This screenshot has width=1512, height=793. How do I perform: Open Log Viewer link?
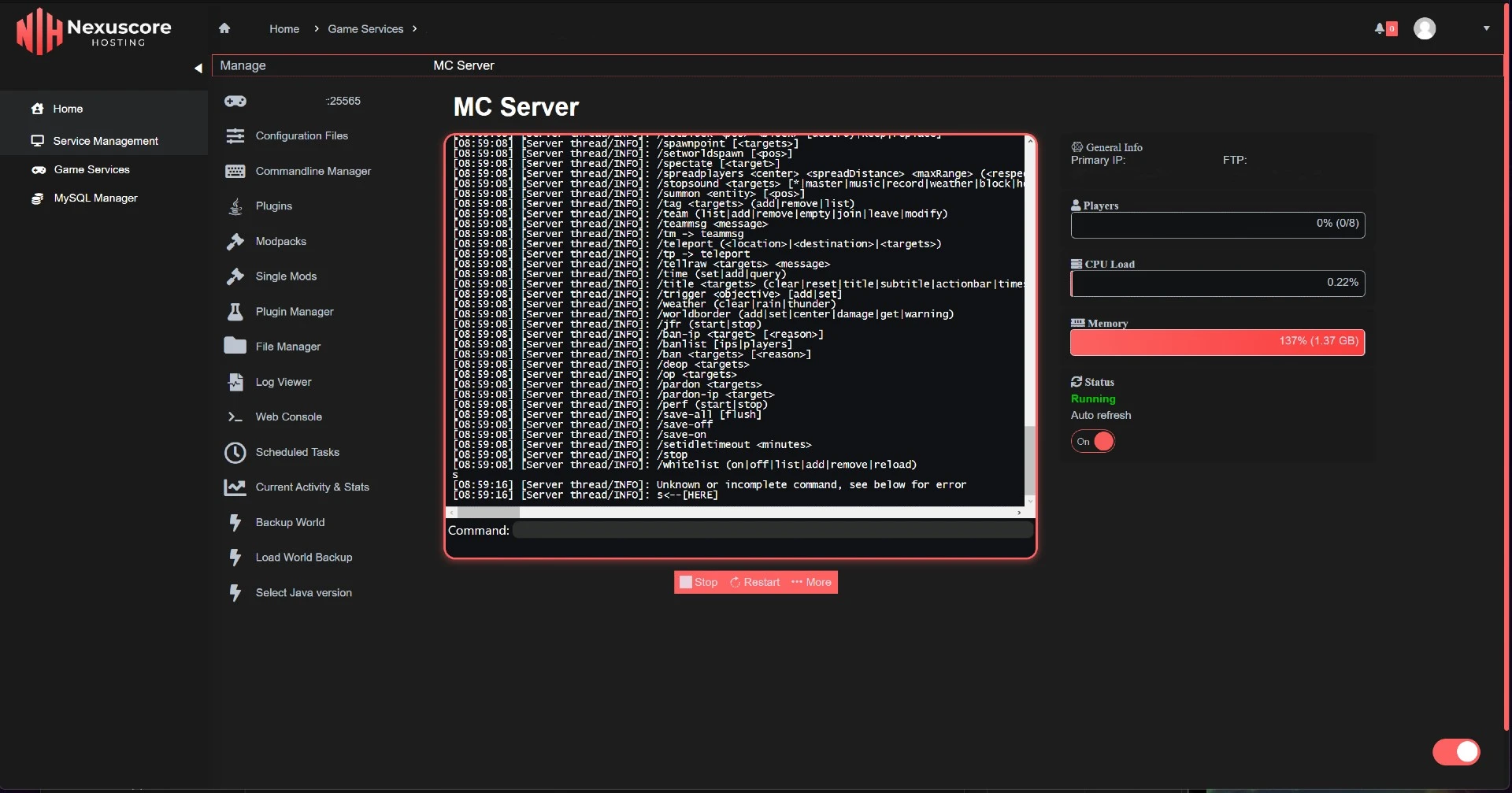click(283, 382)
